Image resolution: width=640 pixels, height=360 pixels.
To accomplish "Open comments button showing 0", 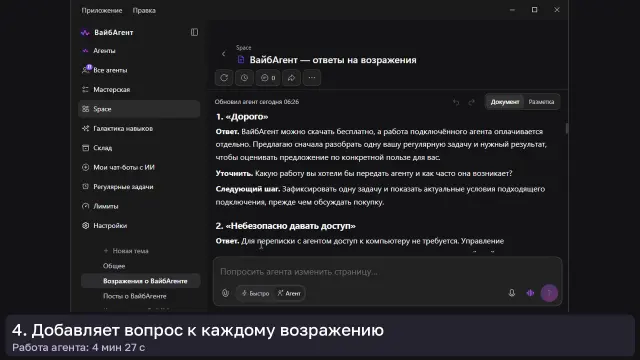I will [x=268, y=78].
